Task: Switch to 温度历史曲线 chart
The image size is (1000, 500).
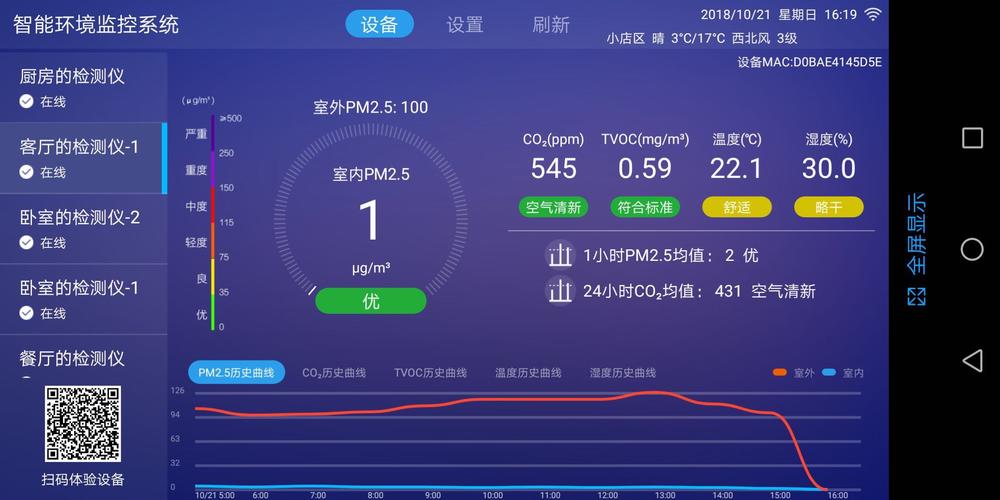Action: (x=528, y=372)
